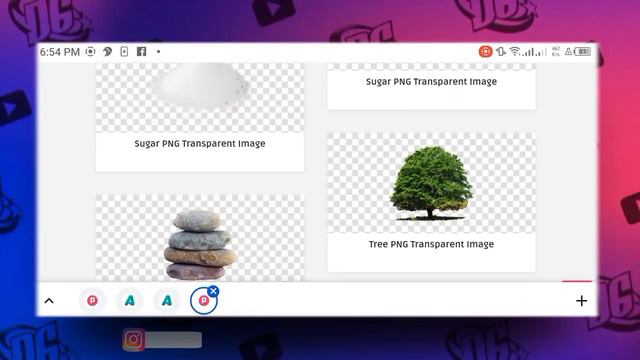Viewport: 640px width, 360px height.
Task: Open the left sugar pile image thumbnail
Action: pyautogui.click(x=200, y=97)
